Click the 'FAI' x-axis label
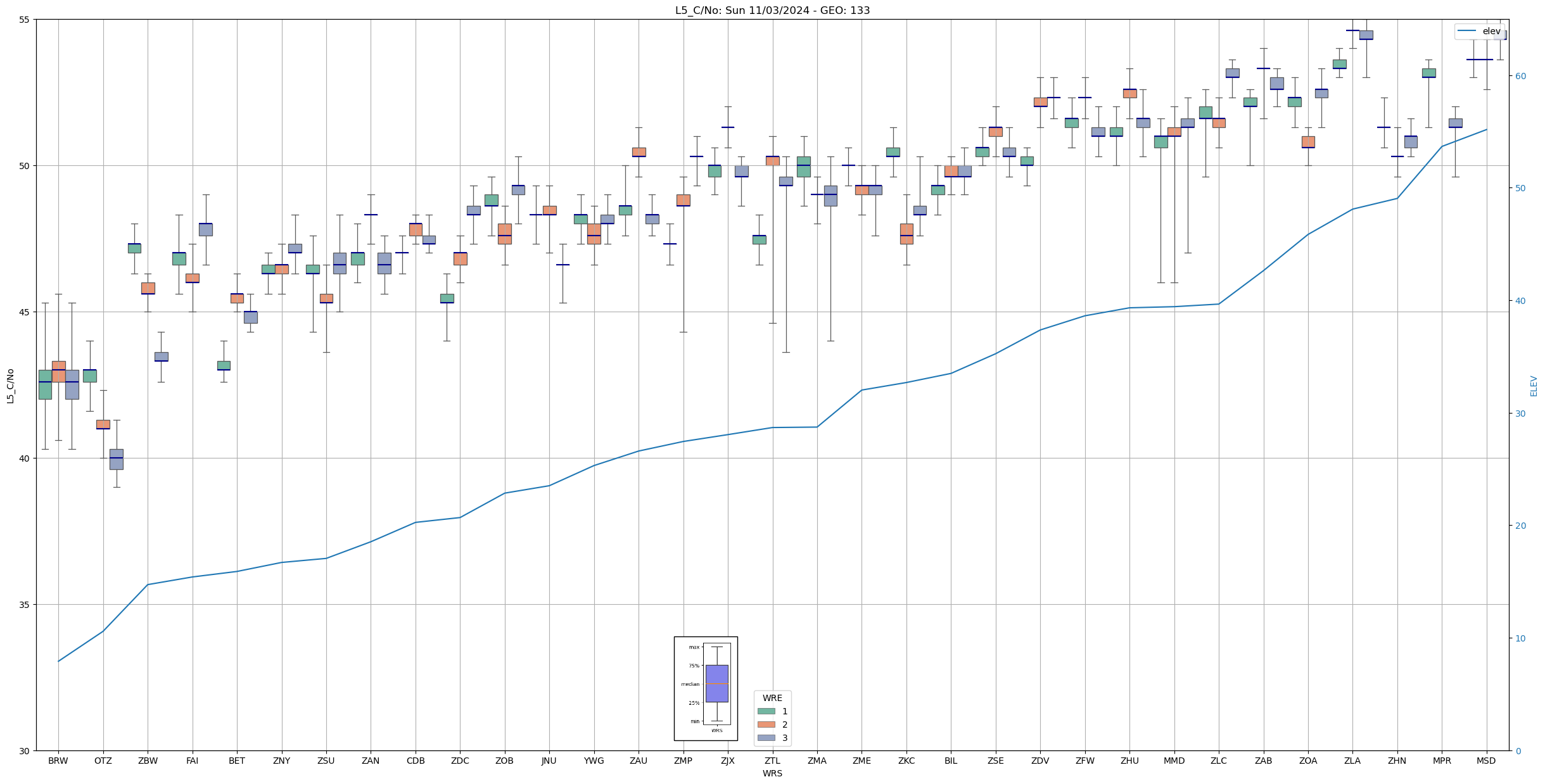Viewport: 1545px width, 784px height. pos(192,761)
